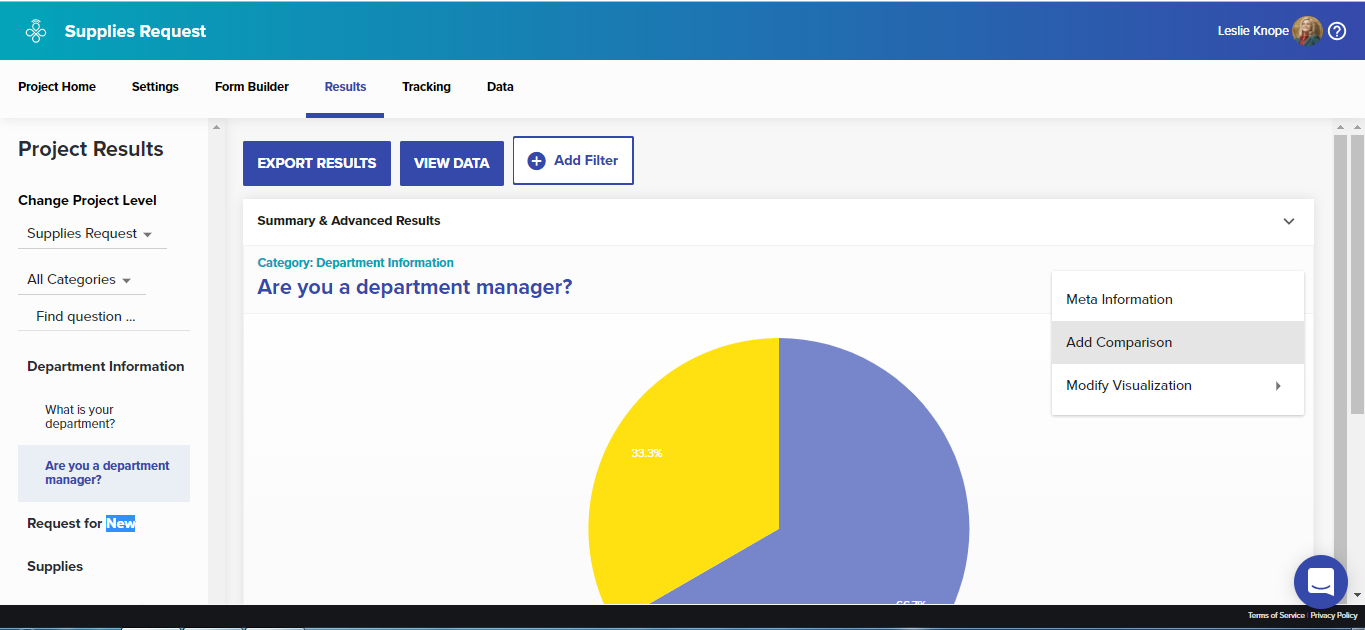Click the sidebar scroll up arrow

(x=215, y=127)
